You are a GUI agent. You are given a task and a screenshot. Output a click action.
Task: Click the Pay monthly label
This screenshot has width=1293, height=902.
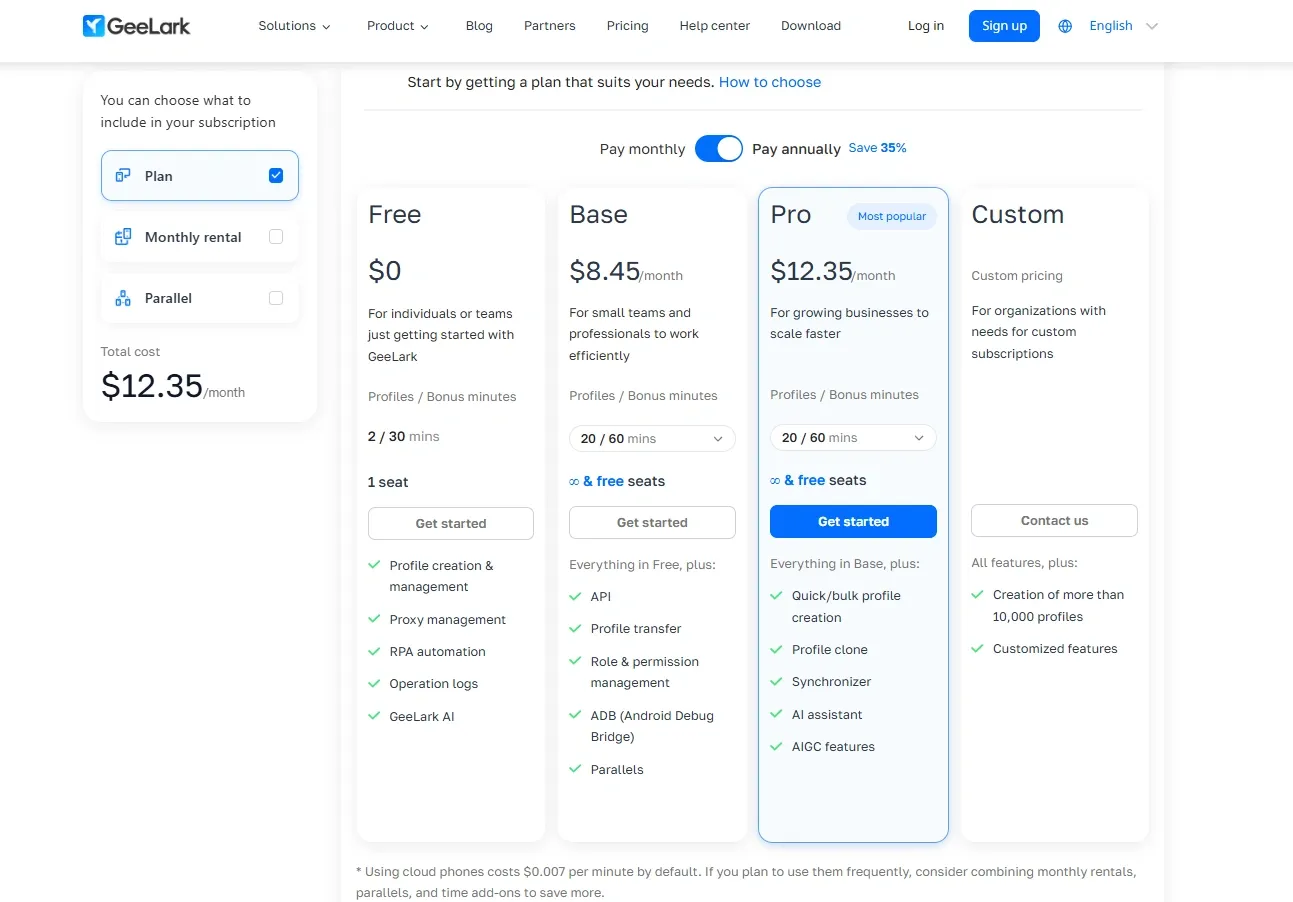(x=642, y=149)
